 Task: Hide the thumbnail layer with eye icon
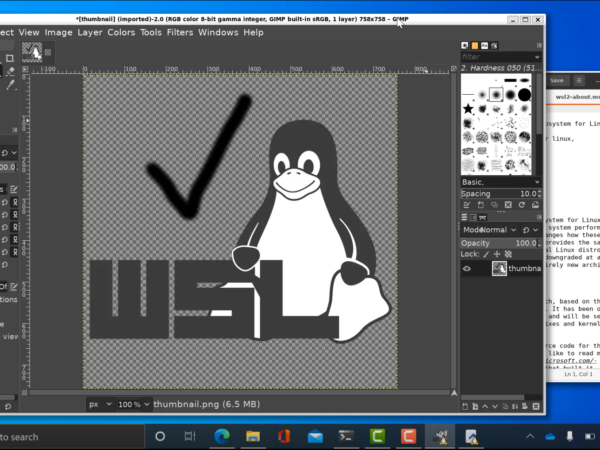tap(466, 269)
